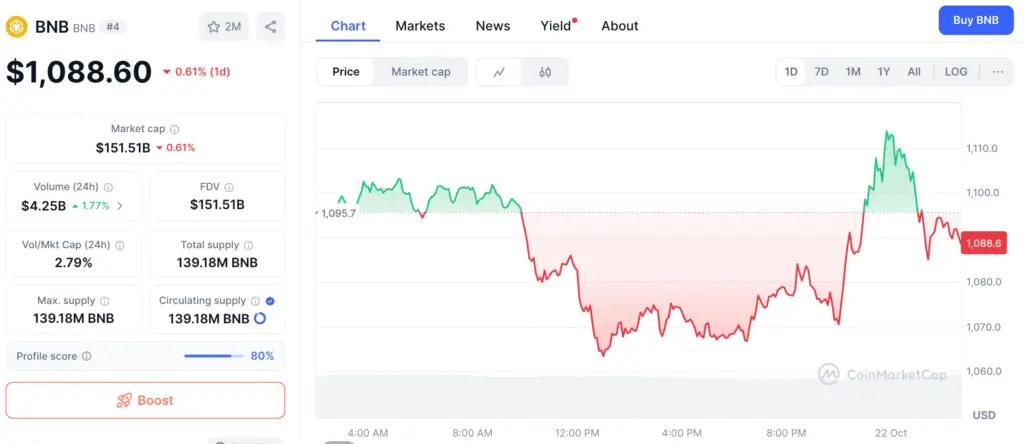Image resolution: width=1024 pixels, height=444 pixels.
Task: Set chart range to 7D
Action: point(821,72)
